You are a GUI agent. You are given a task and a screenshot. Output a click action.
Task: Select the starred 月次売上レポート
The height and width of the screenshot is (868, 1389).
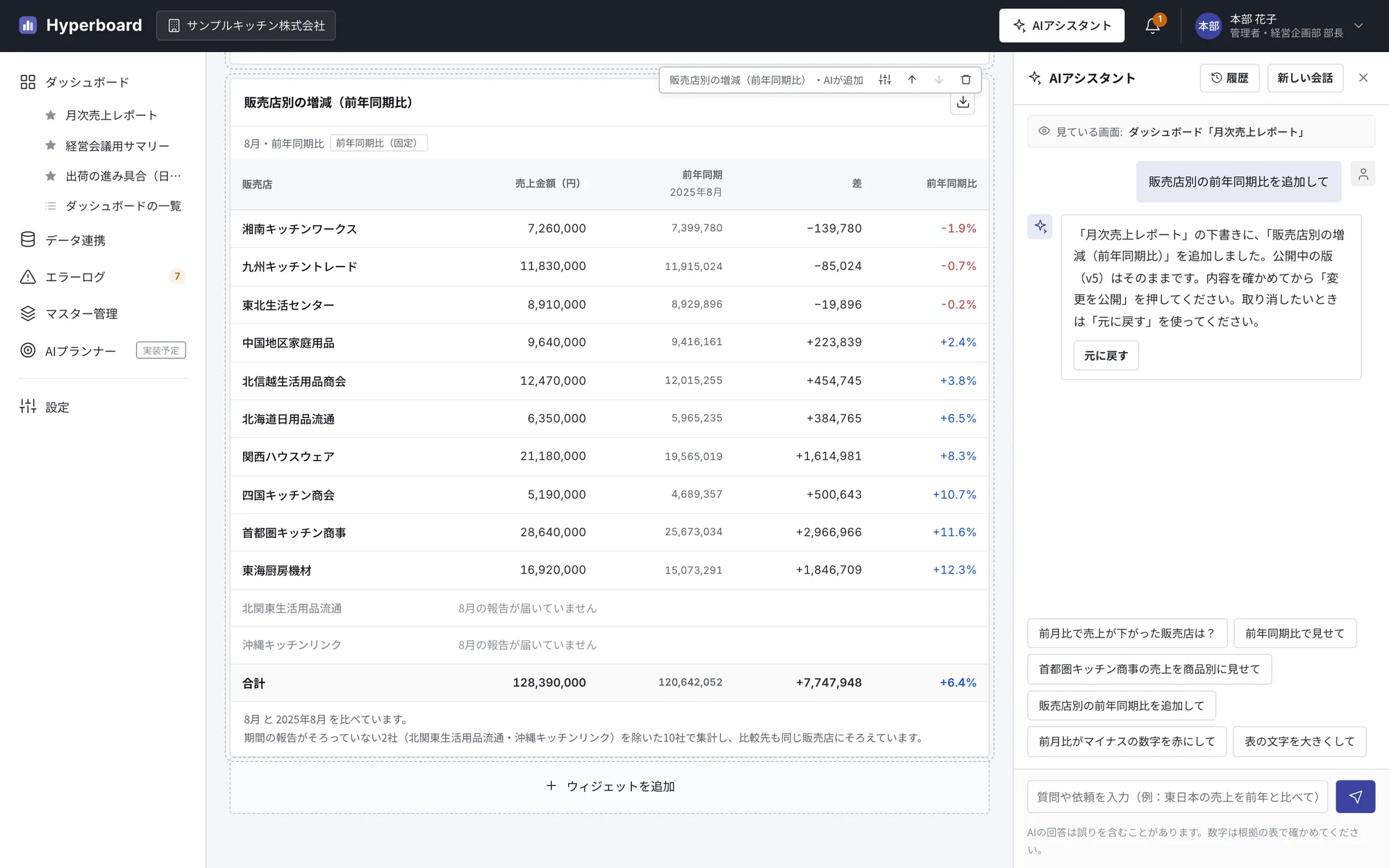click(111, 115)
